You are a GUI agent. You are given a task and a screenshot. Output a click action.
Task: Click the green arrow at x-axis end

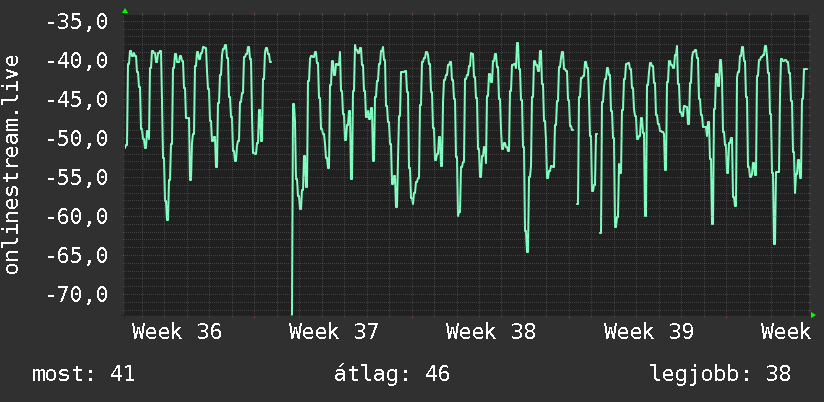813,315
